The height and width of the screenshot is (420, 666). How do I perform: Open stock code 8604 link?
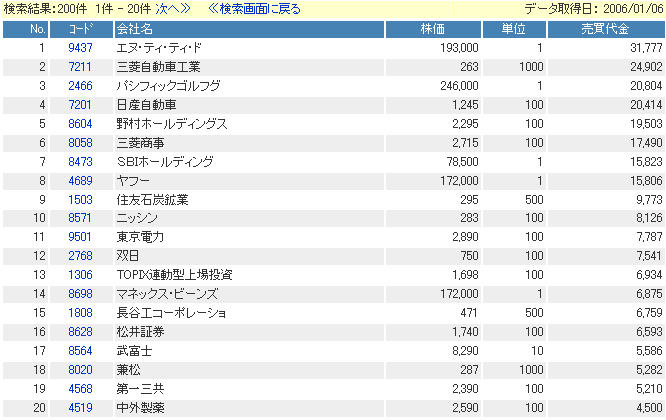pos(80,124)
